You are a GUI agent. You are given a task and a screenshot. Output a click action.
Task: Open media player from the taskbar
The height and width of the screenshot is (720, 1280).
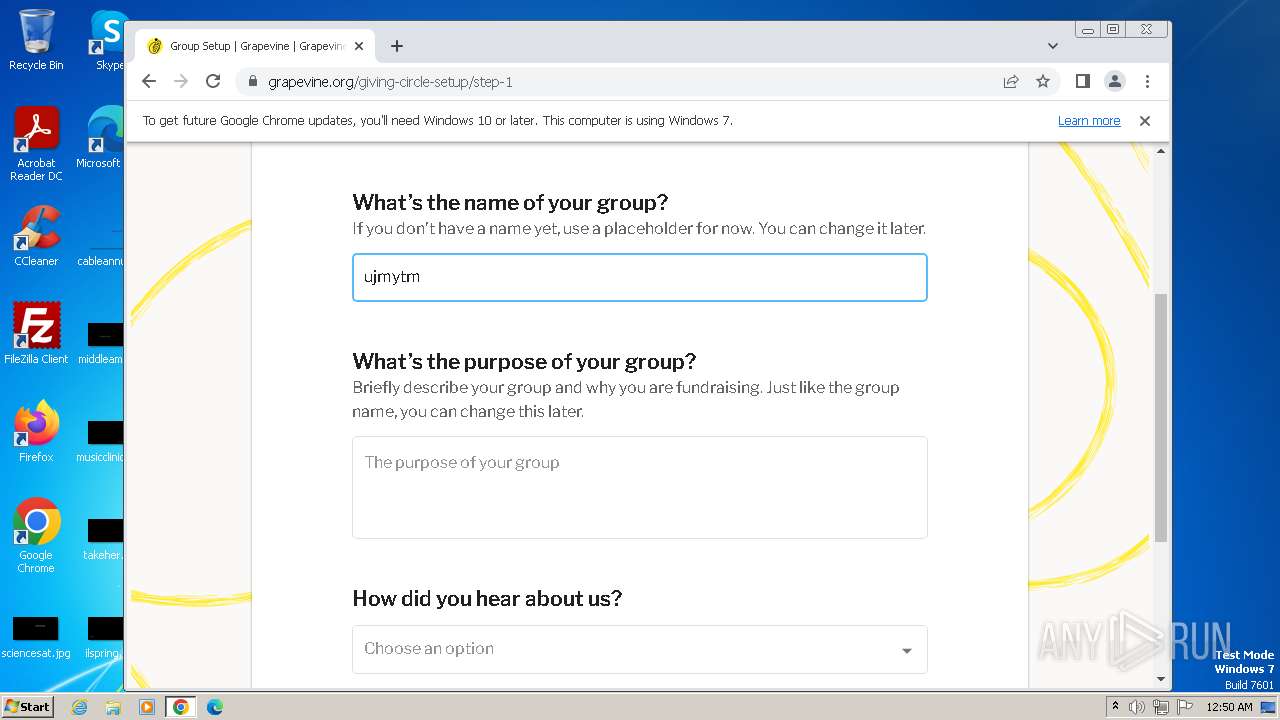pos(147,707)
